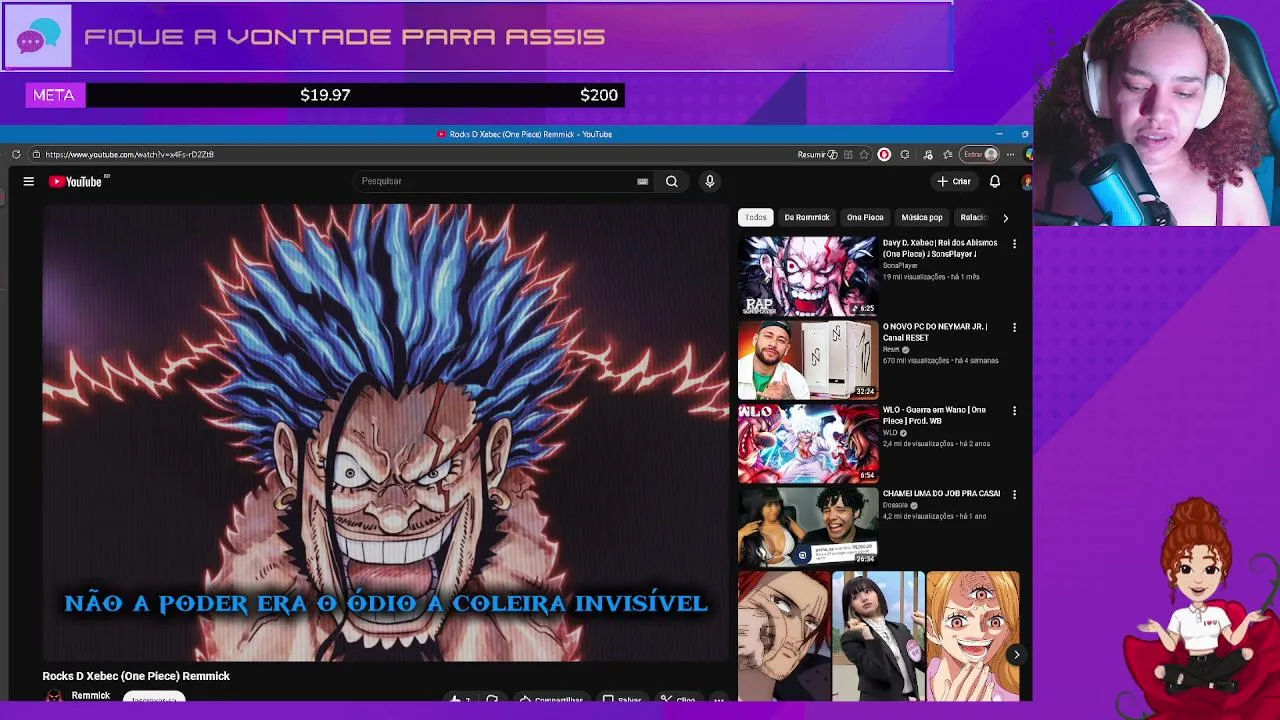
Task: Open the red ad blocker extension icon
Action: tap(884, 154)
